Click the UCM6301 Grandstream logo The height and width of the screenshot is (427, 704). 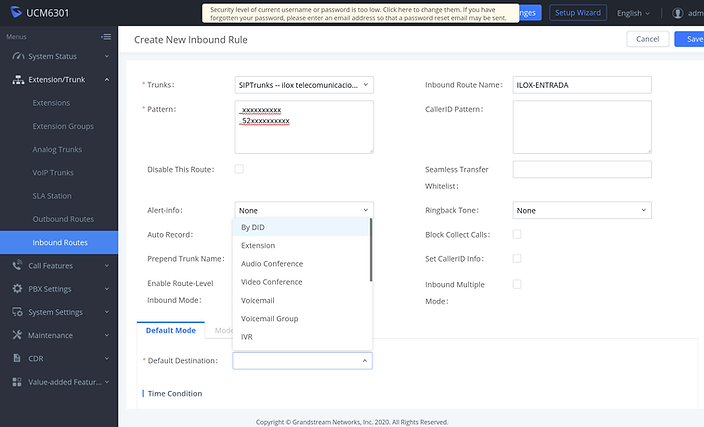(16, 12)
